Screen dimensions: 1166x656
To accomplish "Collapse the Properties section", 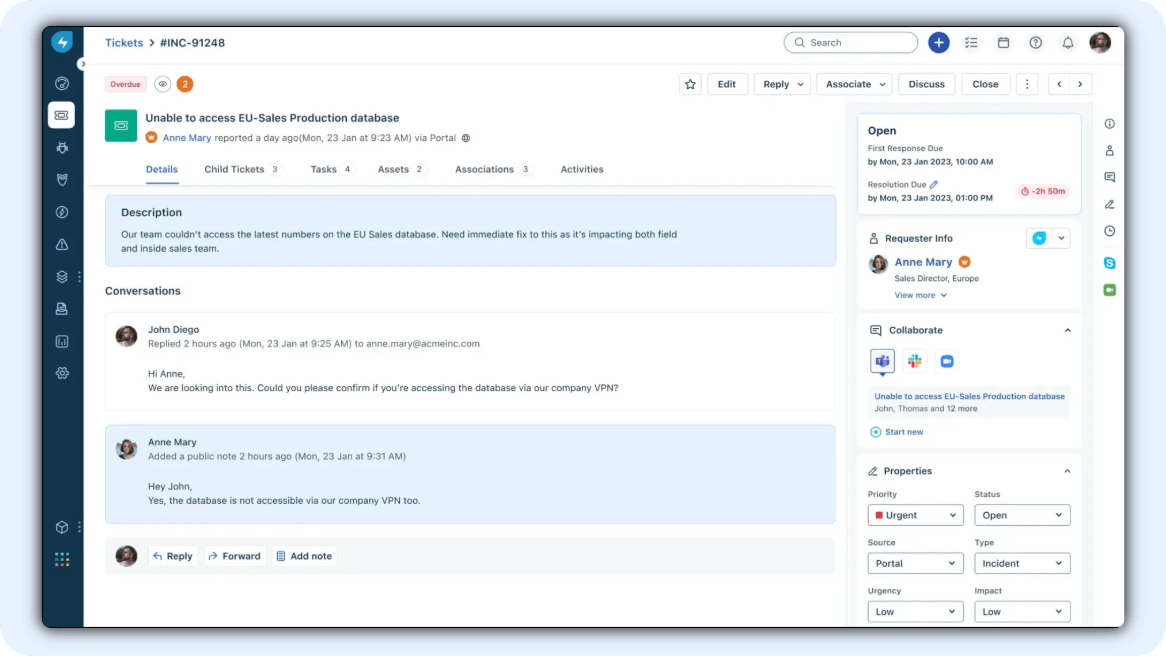I will point(1067,471).
